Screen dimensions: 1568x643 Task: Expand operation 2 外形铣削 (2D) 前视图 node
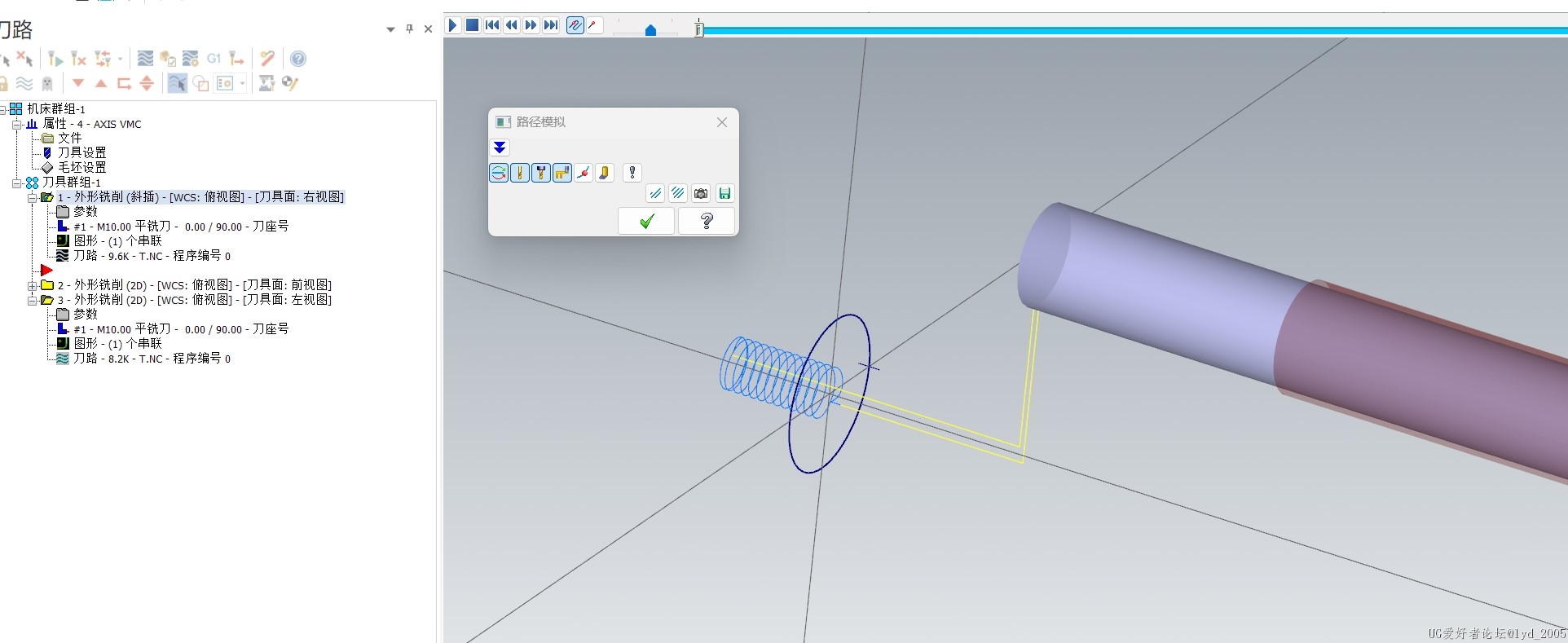click(x=33, y=285)
